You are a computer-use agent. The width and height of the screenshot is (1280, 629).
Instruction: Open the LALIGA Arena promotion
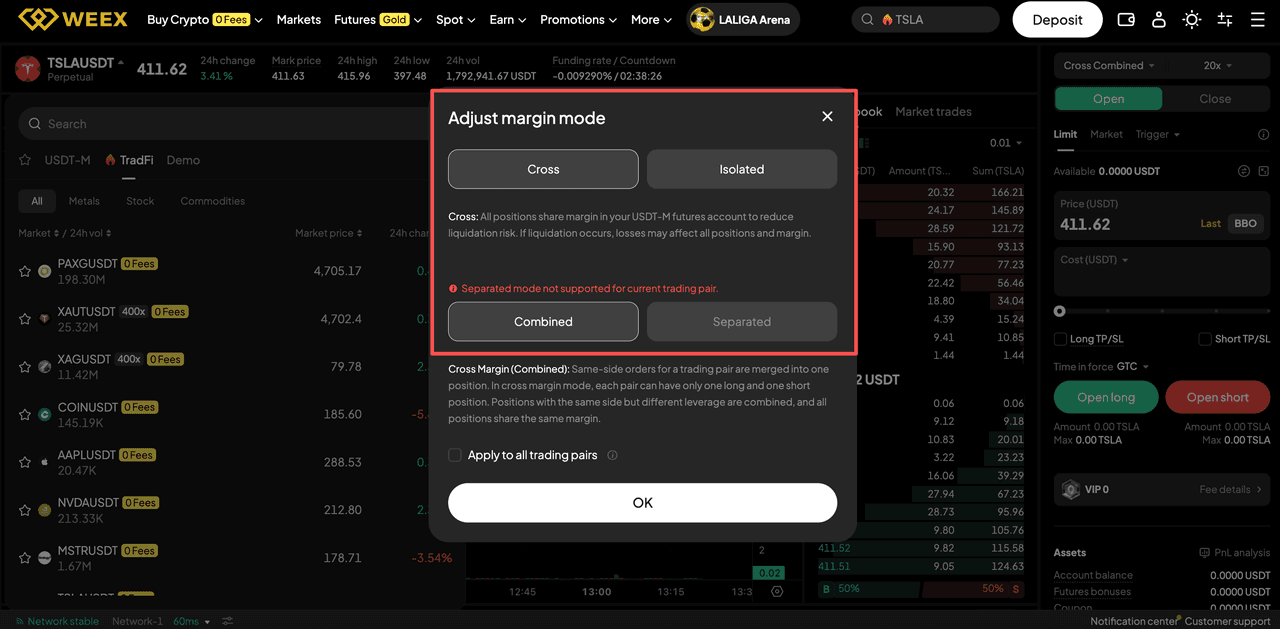(x=743, y=19)
